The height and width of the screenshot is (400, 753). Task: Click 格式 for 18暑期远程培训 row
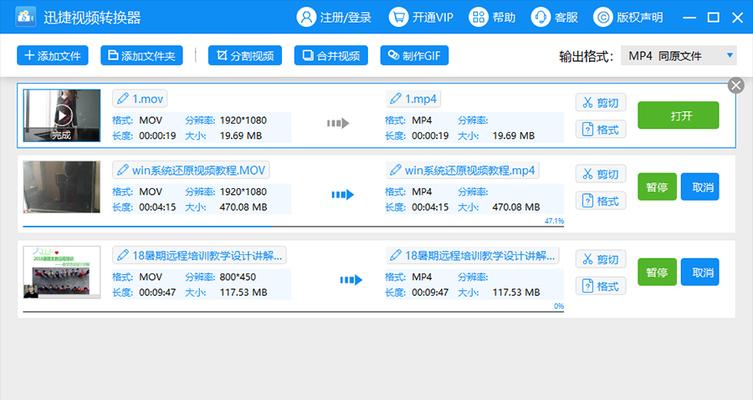(x=600, y=286)
